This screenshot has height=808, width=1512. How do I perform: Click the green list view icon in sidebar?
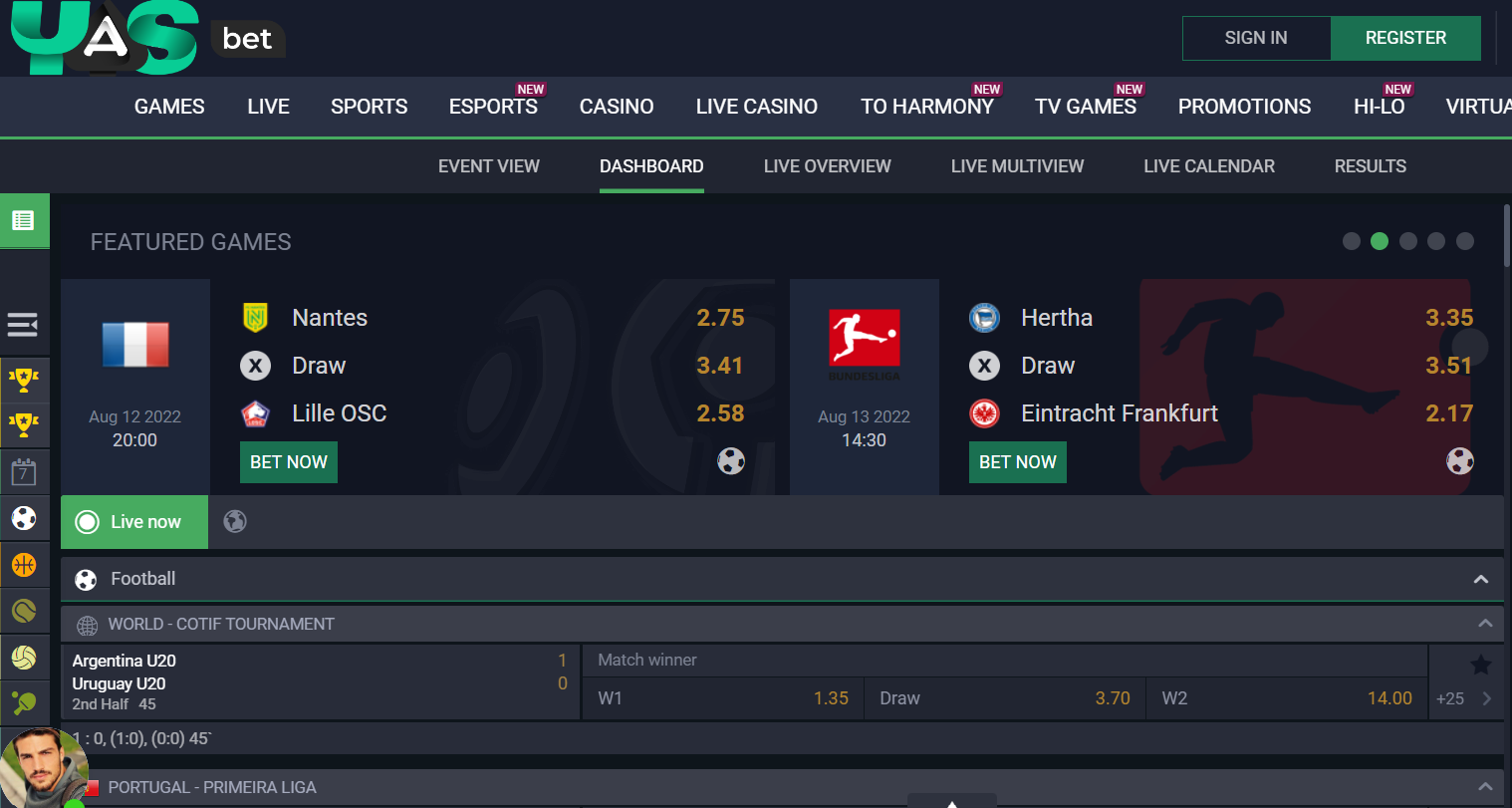click(24, 220)
